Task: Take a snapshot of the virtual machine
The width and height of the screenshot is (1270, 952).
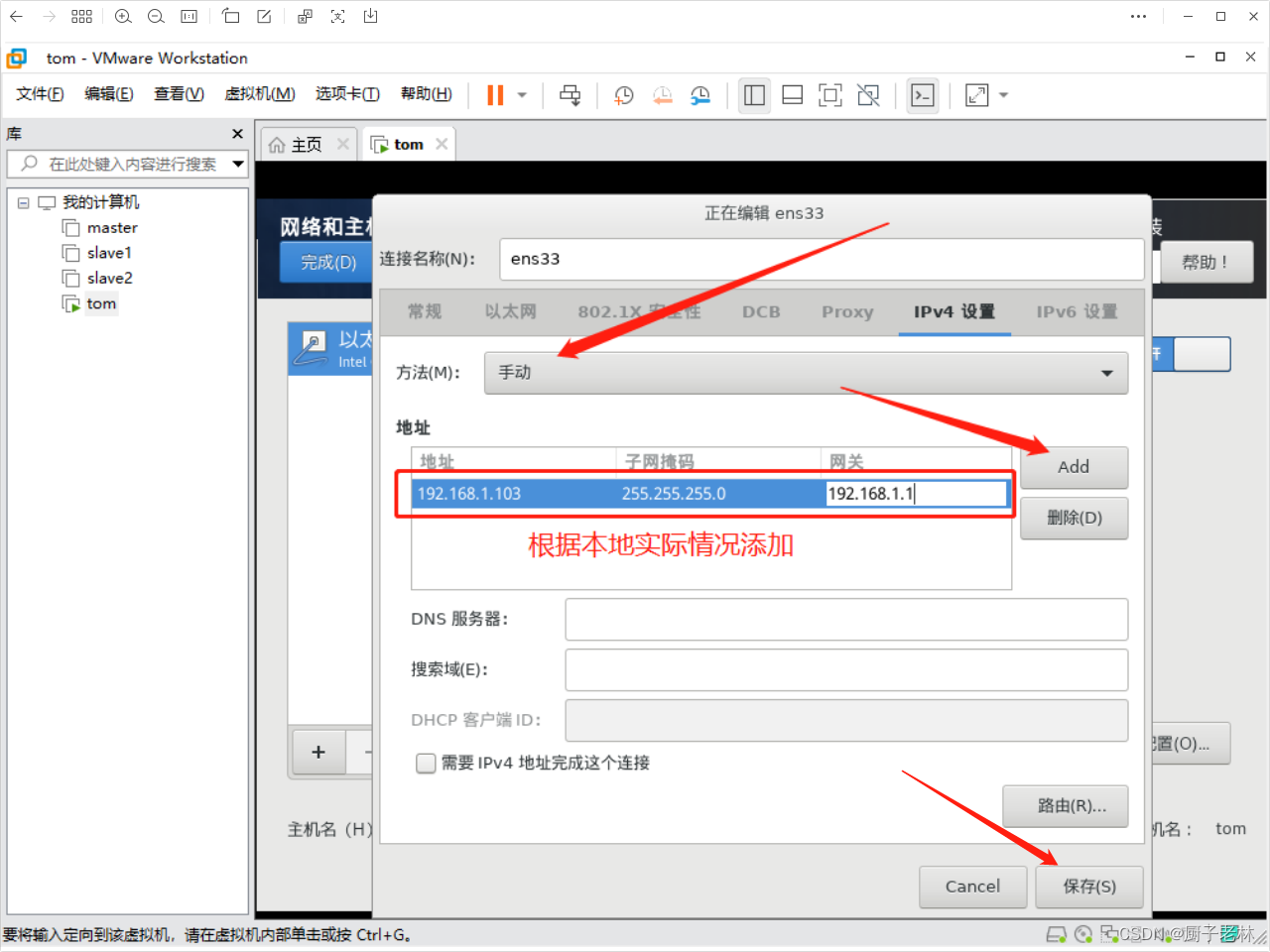Action: click(x=624, y=95)
